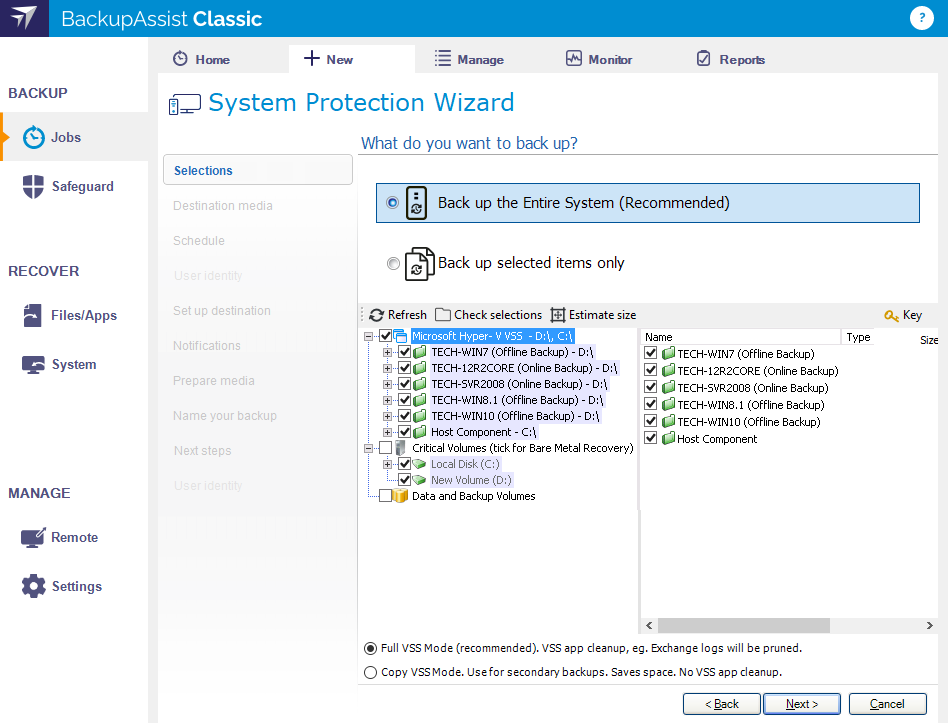Collapse the Microsoft Hyper-V VSS node
Screen dimensions: 948x723
click(x=368, y=336)
